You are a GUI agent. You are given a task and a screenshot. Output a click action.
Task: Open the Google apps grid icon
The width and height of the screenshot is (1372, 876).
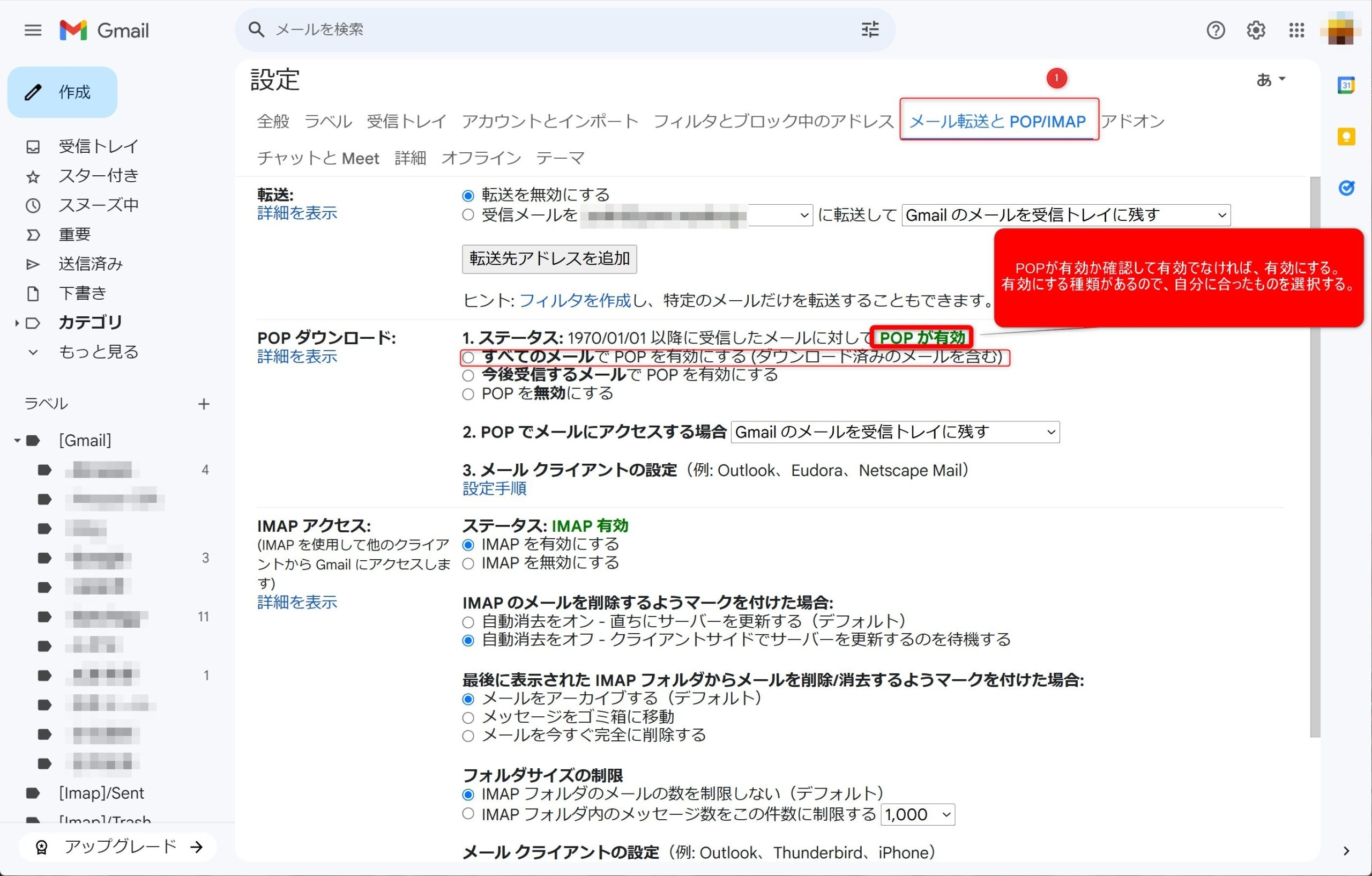tap(1296, 29)
